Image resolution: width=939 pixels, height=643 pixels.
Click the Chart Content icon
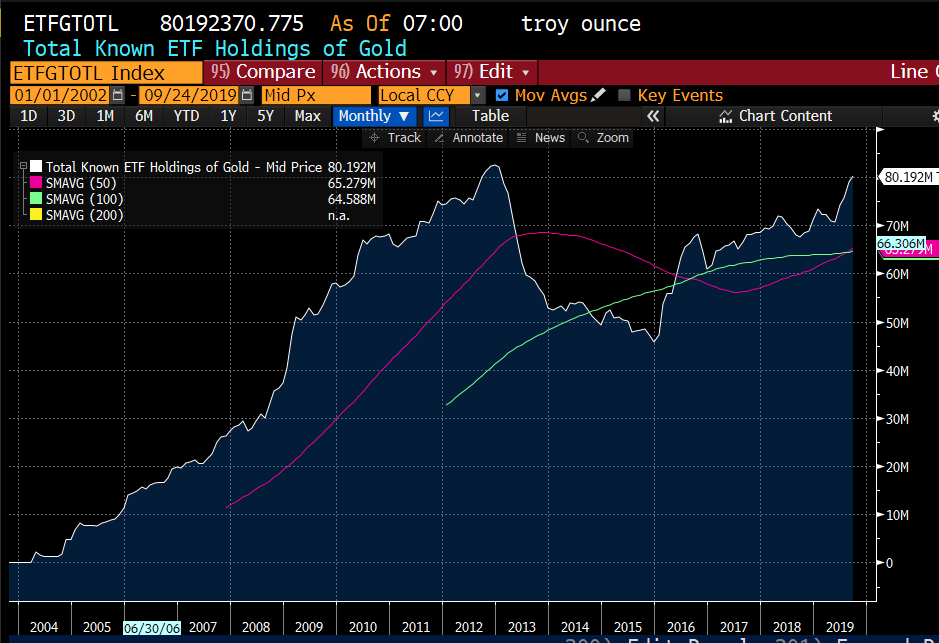(726, 116)
